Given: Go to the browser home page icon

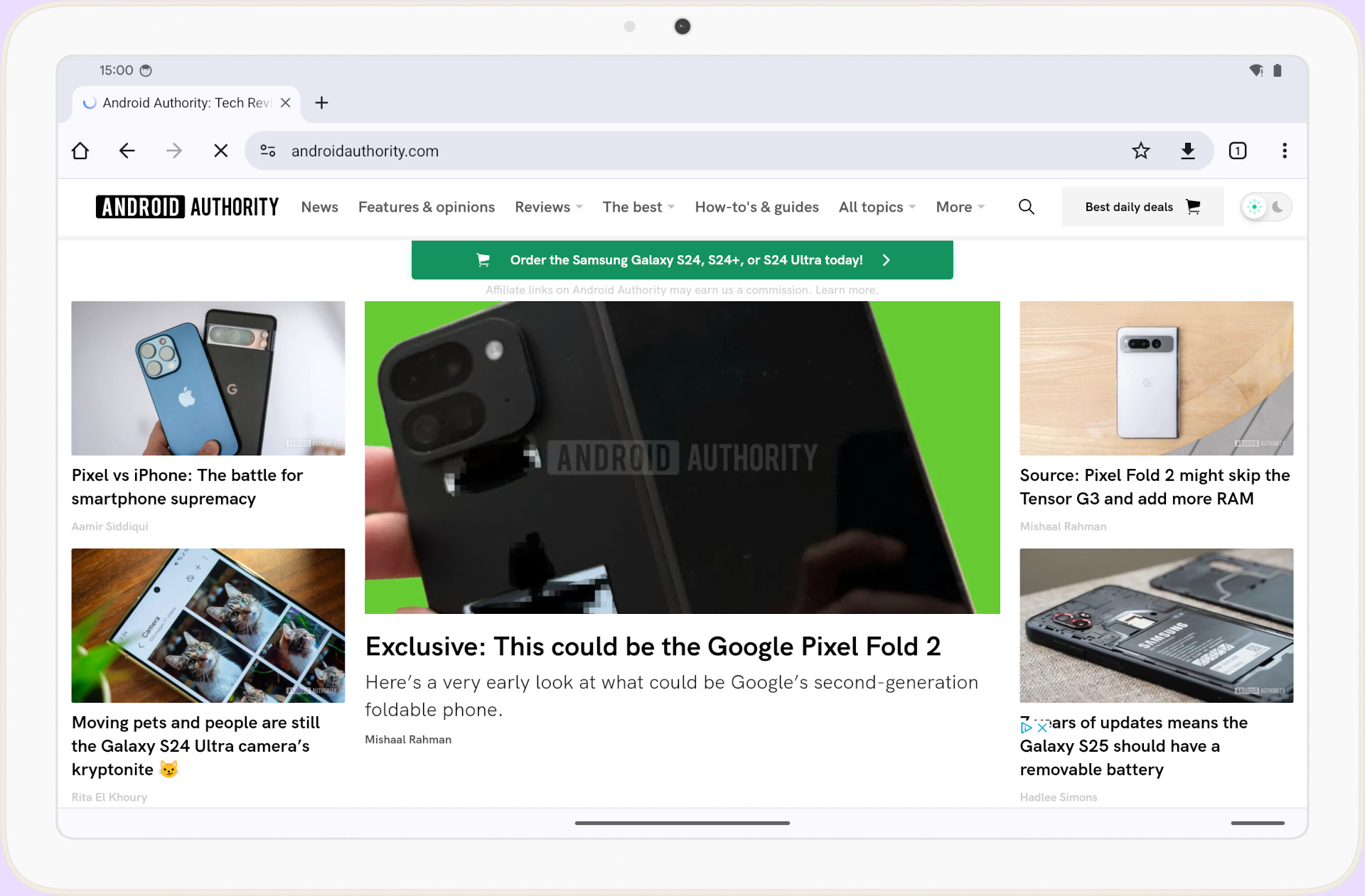Looking at the screenshot, I should 80,151.
